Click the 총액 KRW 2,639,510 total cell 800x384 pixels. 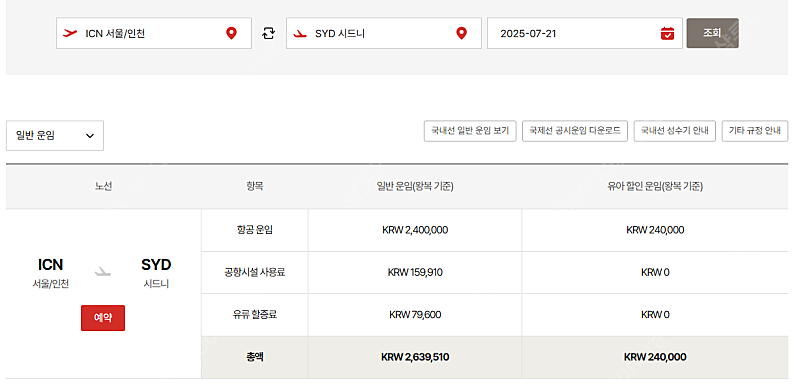pyautogui.click(x=415, y=357)
